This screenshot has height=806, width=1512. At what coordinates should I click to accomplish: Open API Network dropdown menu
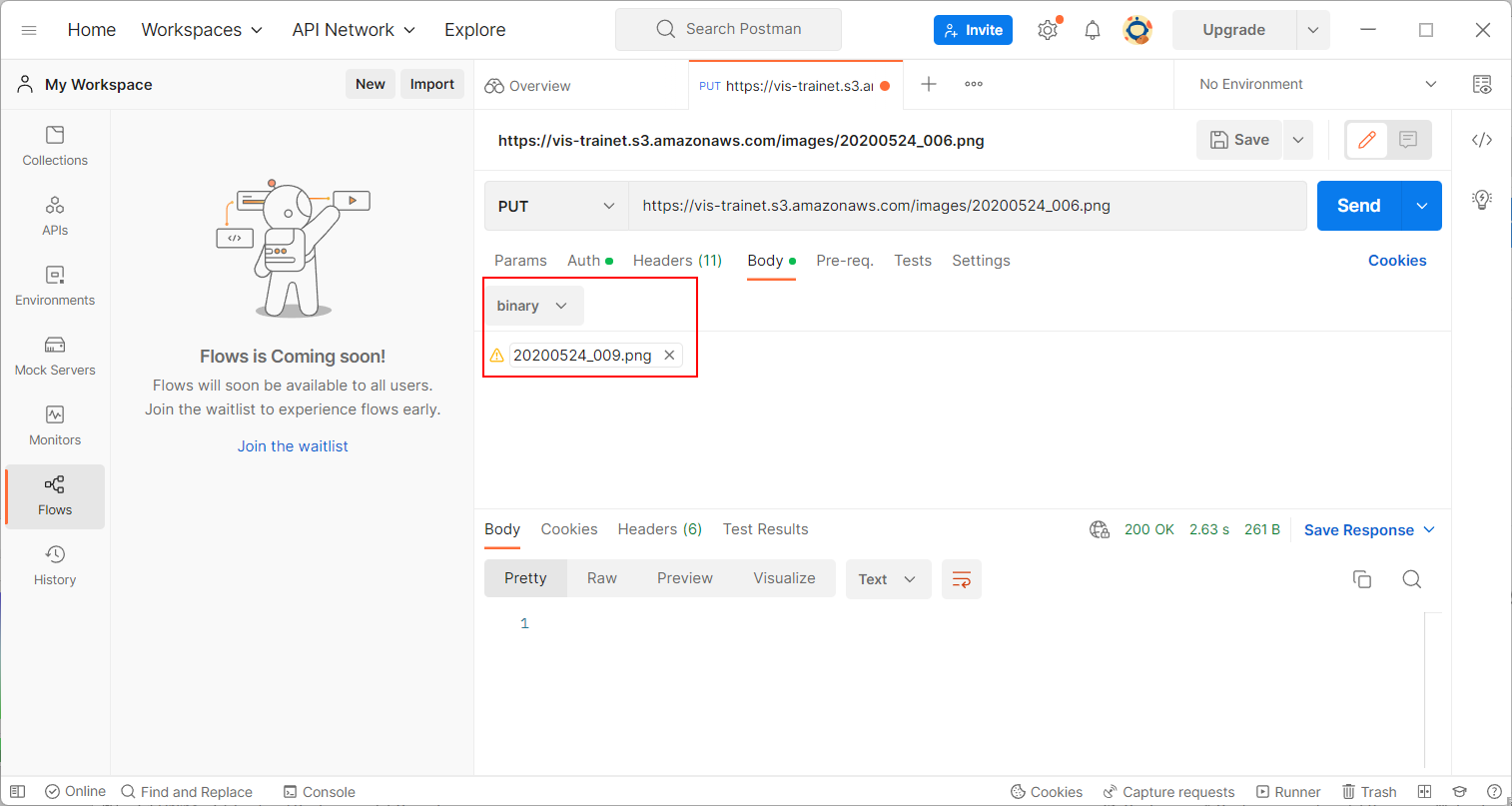pyautogui.click(x=354, y=30)
